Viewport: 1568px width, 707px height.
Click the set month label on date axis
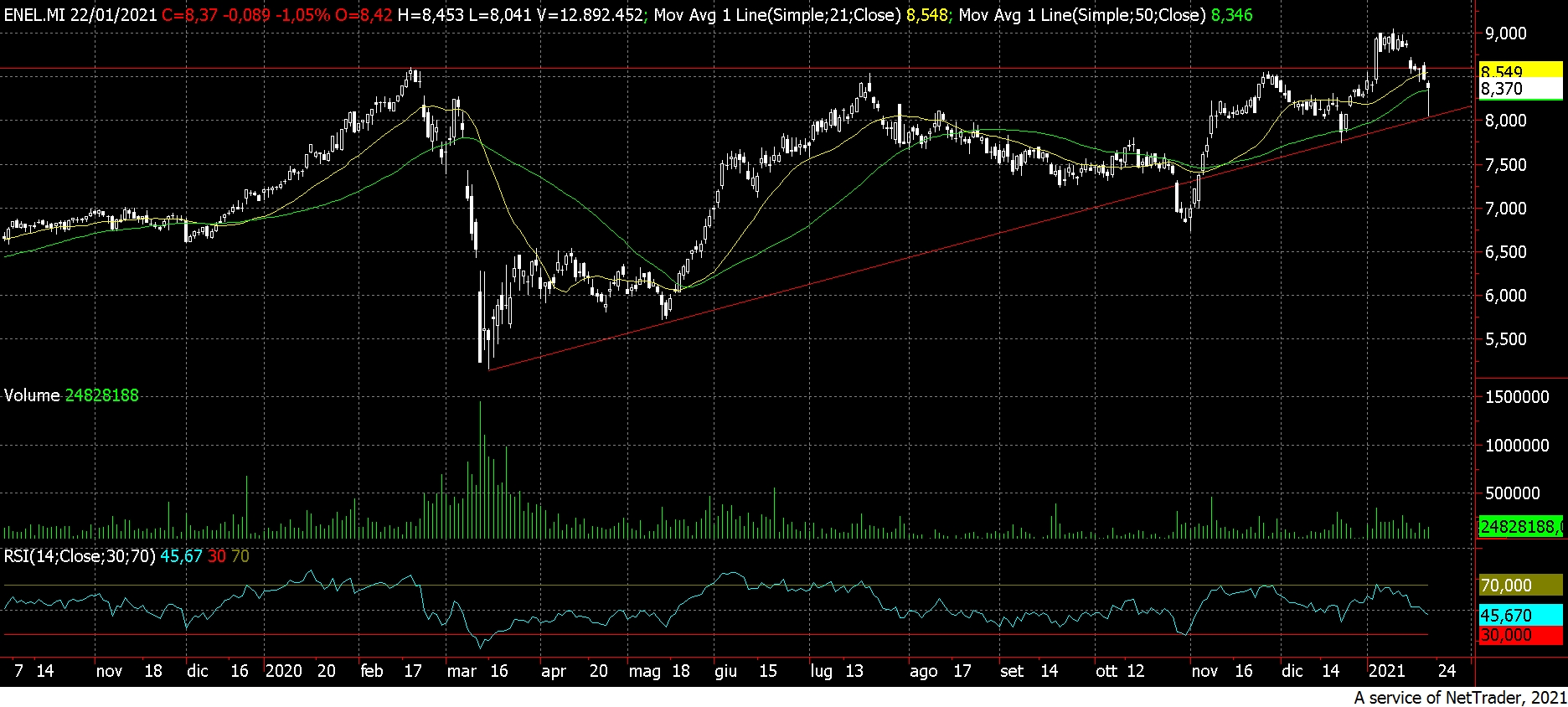click(1012, 671)
